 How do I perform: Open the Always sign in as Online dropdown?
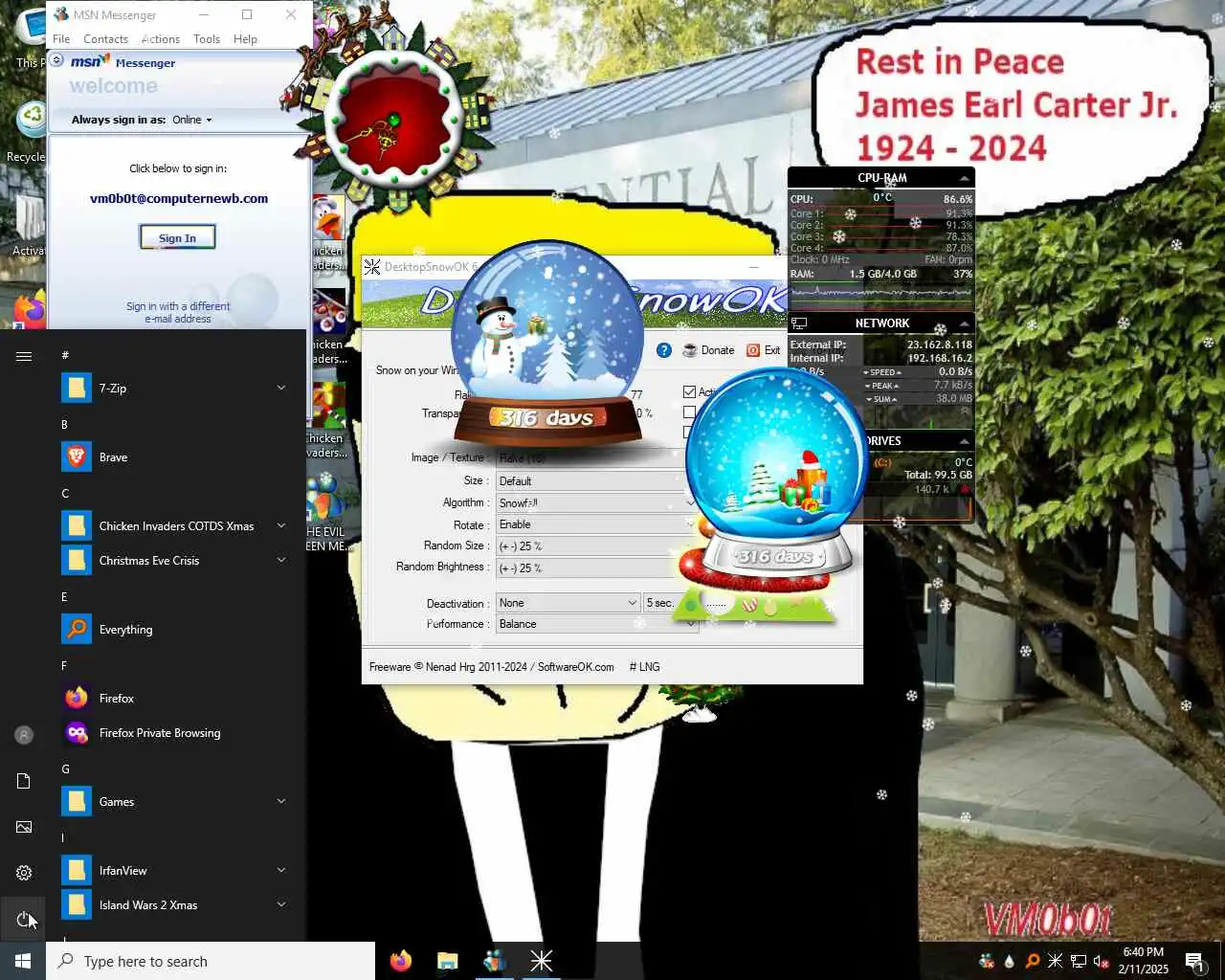(x=192, y=120)
